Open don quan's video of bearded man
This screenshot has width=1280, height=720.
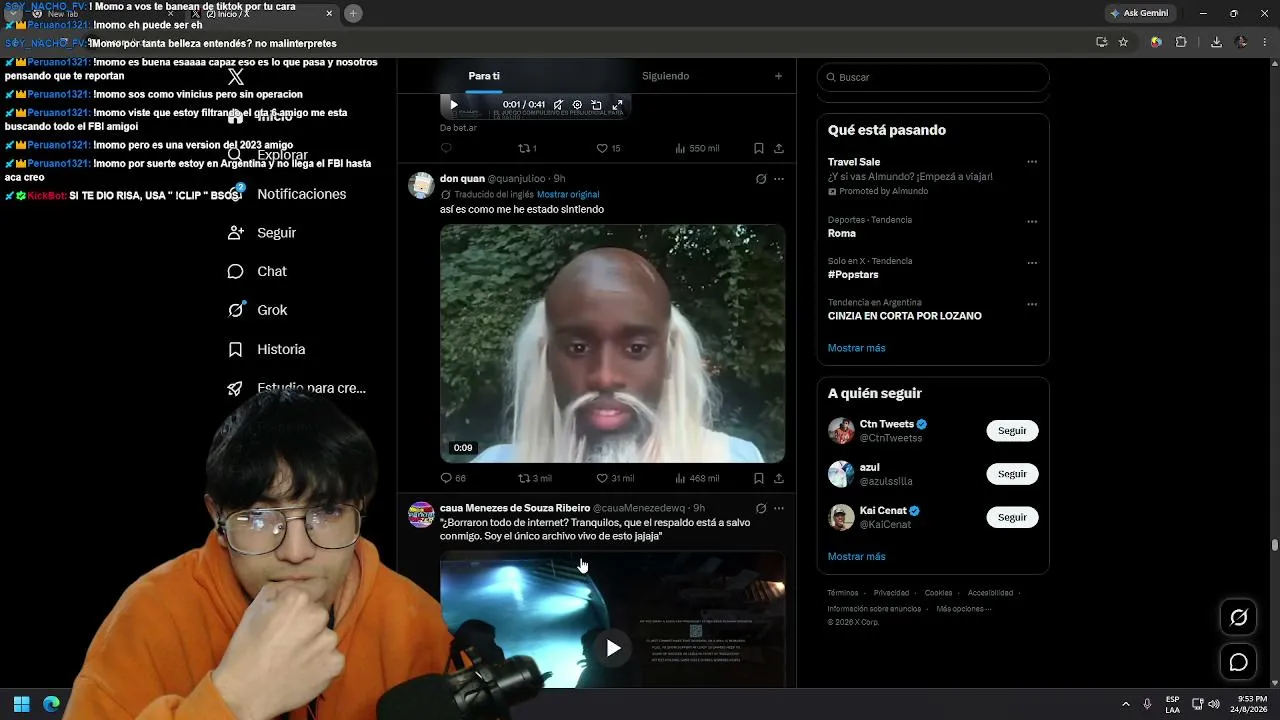pyautogui.click(x=612, y=343)
